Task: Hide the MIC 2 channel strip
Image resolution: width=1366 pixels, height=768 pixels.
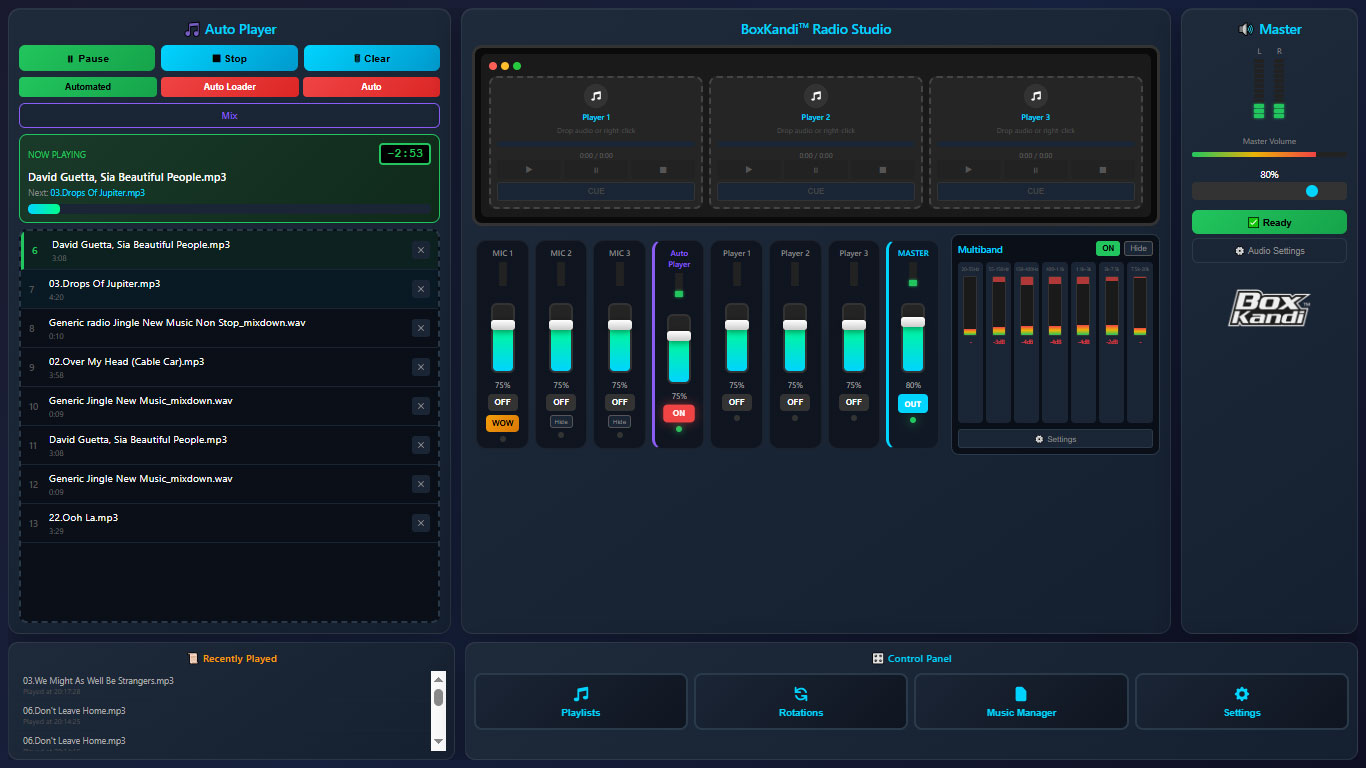Action: click(561, 422)
